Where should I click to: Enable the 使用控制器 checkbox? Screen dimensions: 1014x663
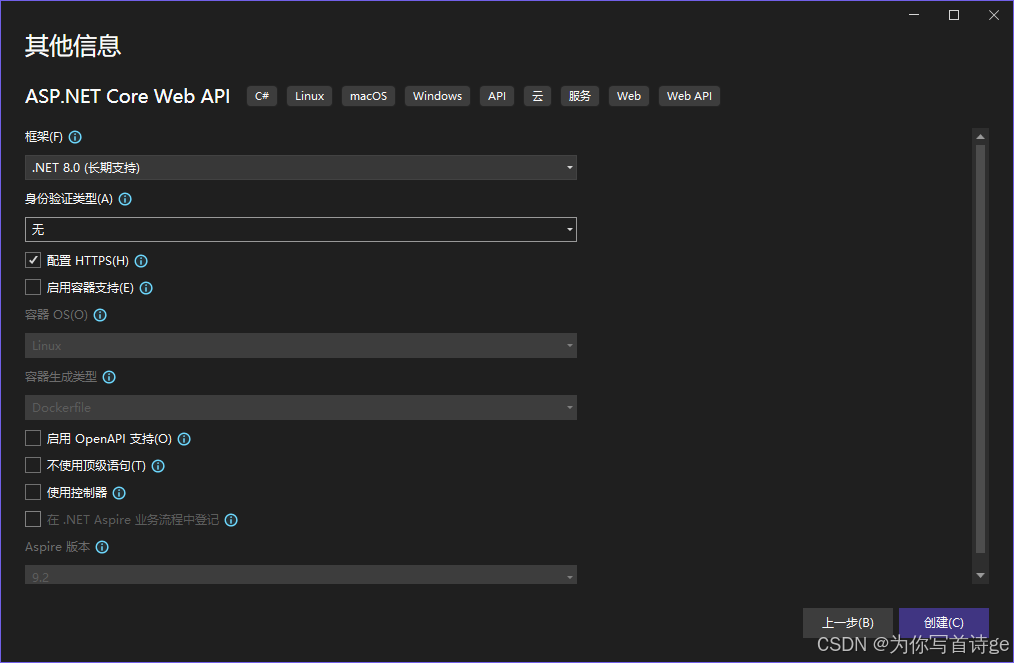33,492
